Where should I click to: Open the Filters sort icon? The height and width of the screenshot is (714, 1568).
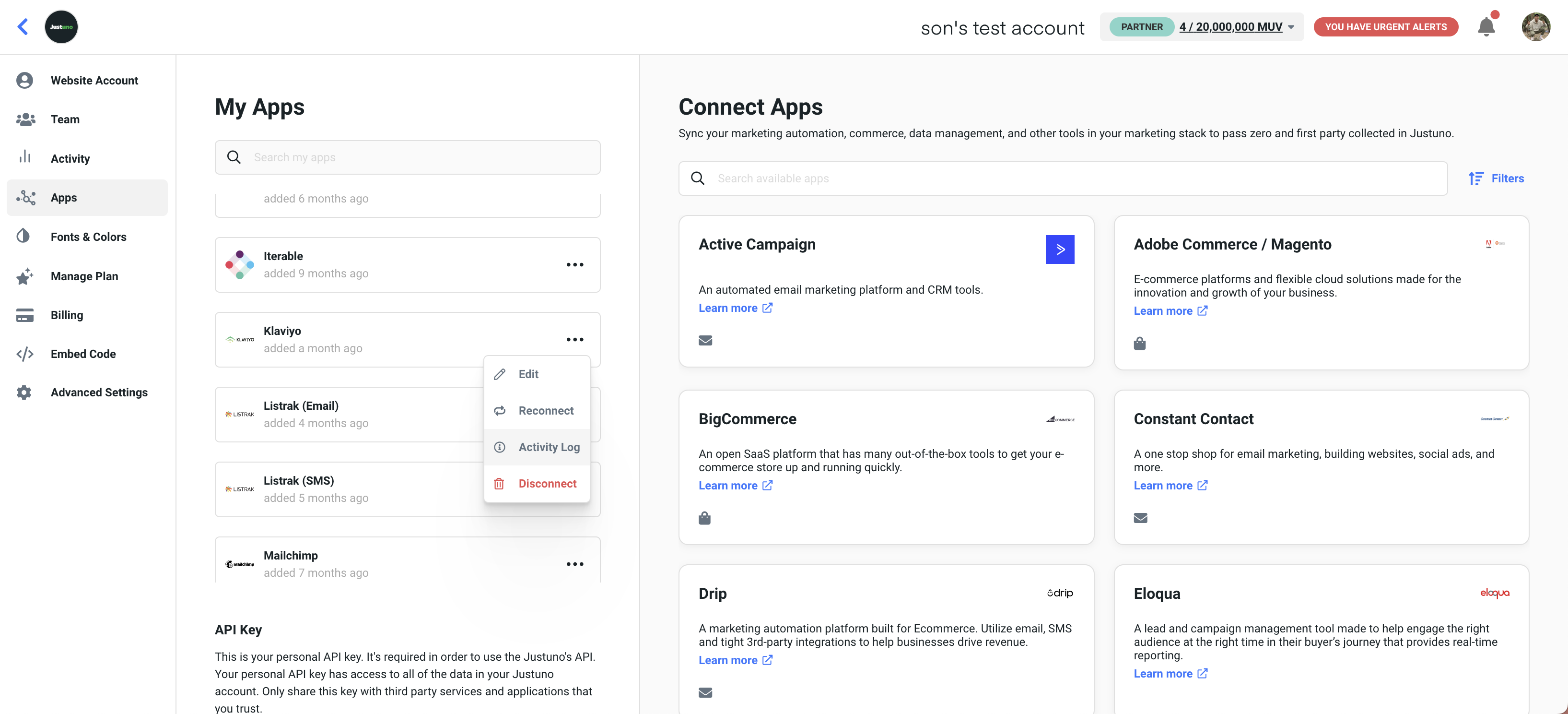[1475, 178]
